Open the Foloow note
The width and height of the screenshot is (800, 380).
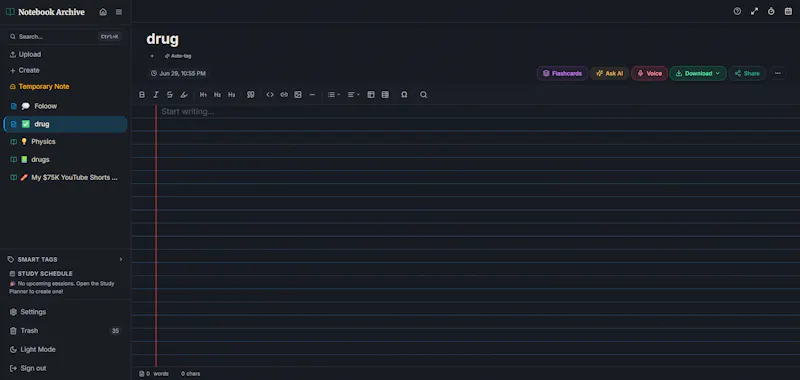65,106
